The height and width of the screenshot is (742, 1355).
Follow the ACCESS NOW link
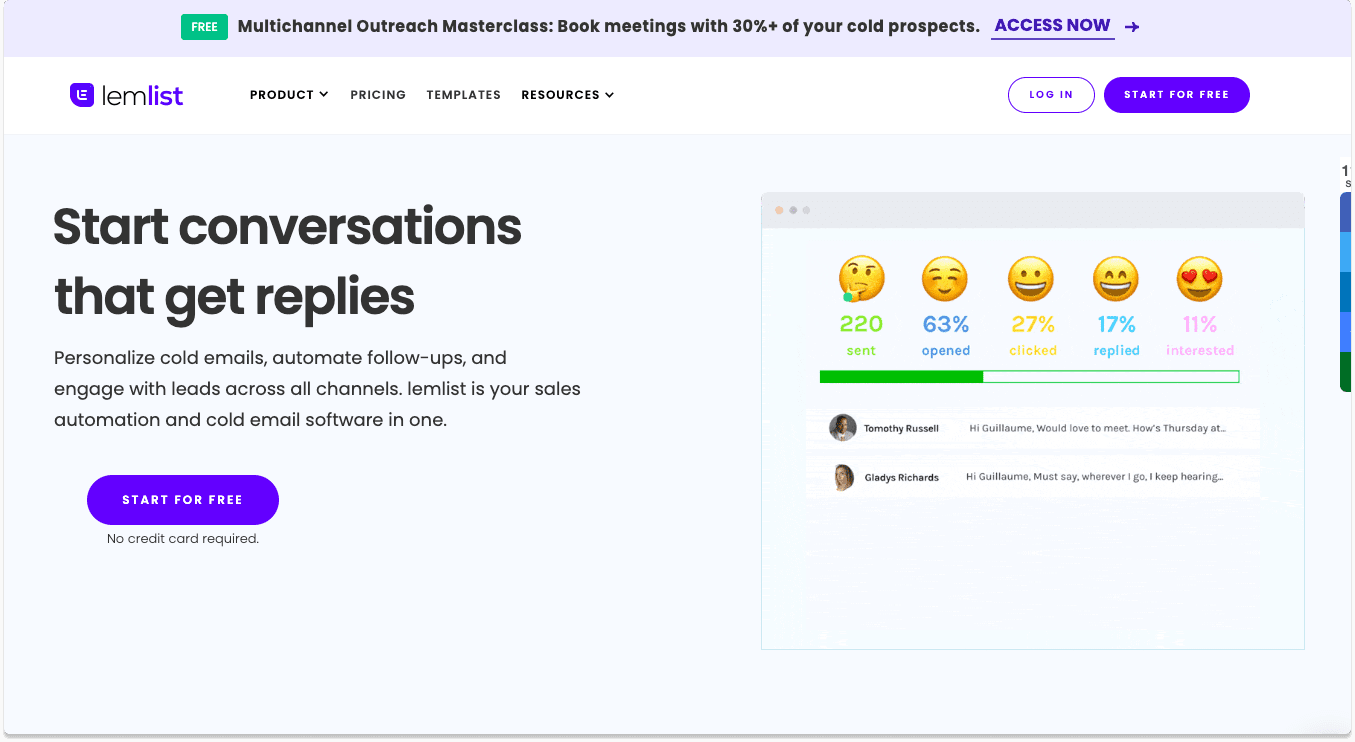click(1052, 26)
